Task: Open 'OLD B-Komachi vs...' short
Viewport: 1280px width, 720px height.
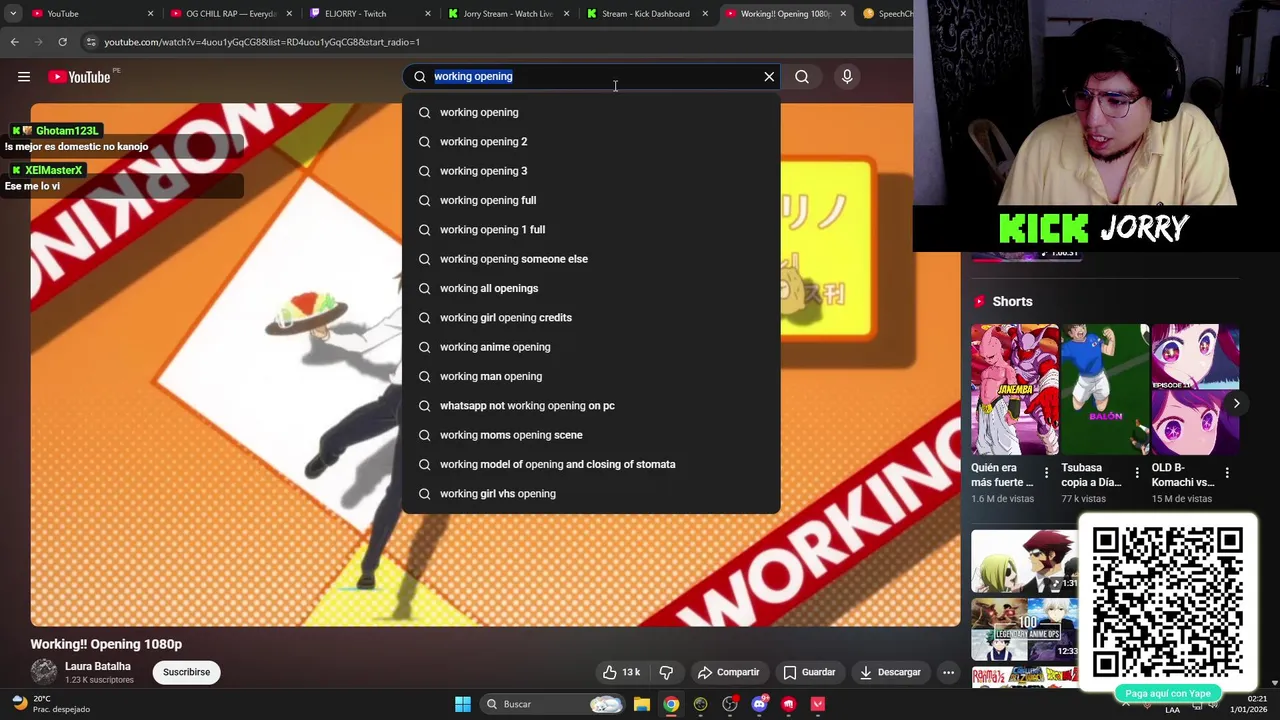Action: tap(1195, 390)
